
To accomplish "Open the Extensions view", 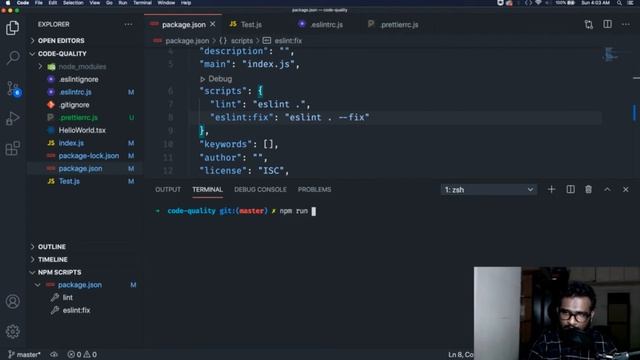I will coord(13,148).
